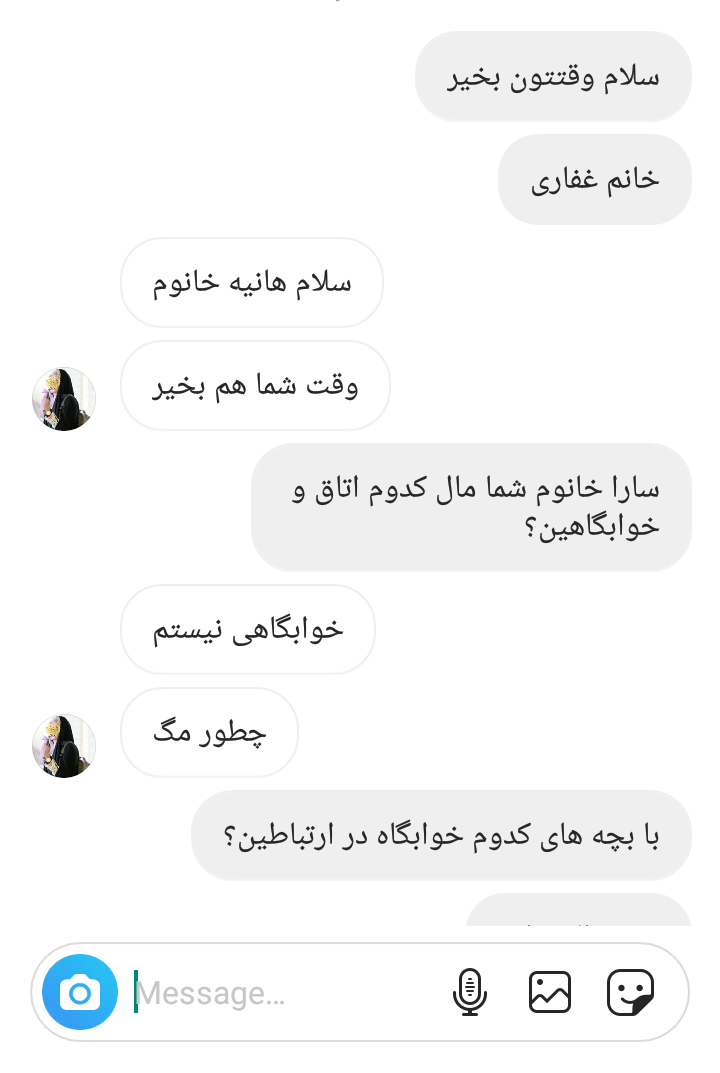Select the message 'با بچه های کدوم خوابگاه'
Image resolution: width=720 pixels, height=1073 pixels.
click(441, 836)
